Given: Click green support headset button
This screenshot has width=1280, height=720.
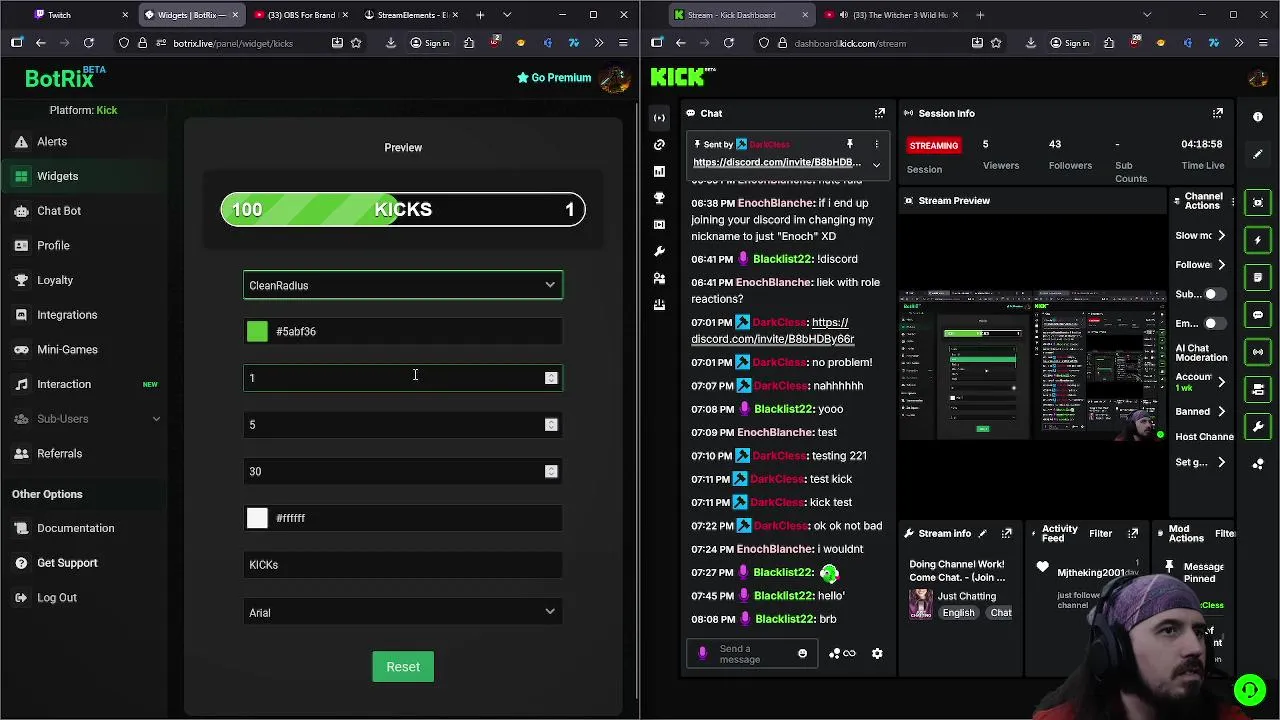Looking at the screenshot, I should 1249,690.
